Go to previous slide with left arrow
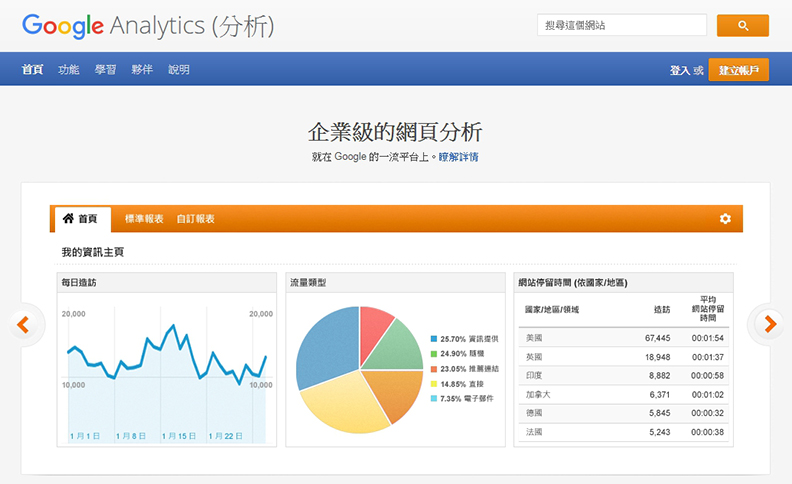This screenshot has width=792, height=484. click(x=23, y=324)
